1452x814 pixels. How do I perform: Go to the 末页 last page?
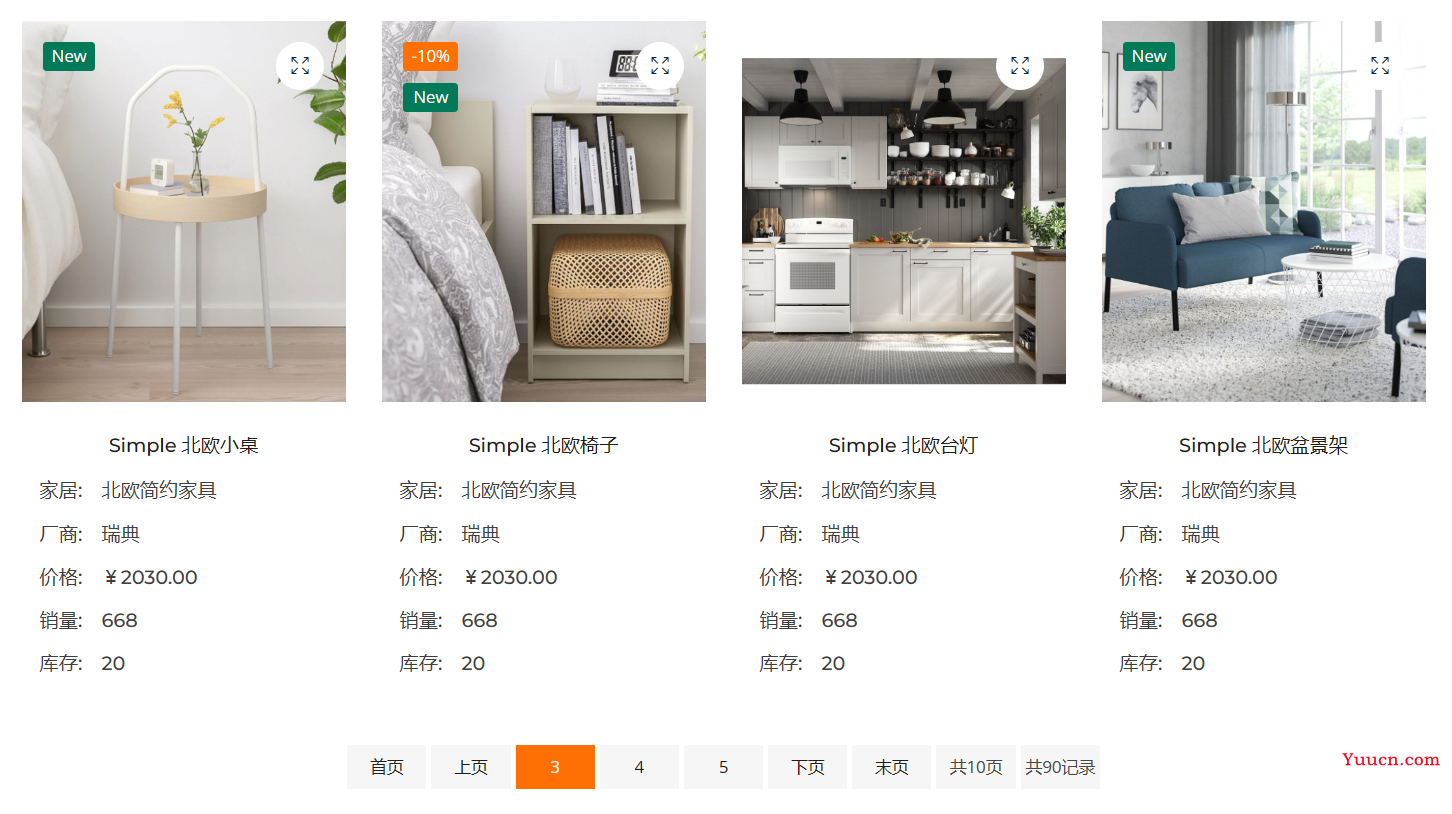coord(891,767)
